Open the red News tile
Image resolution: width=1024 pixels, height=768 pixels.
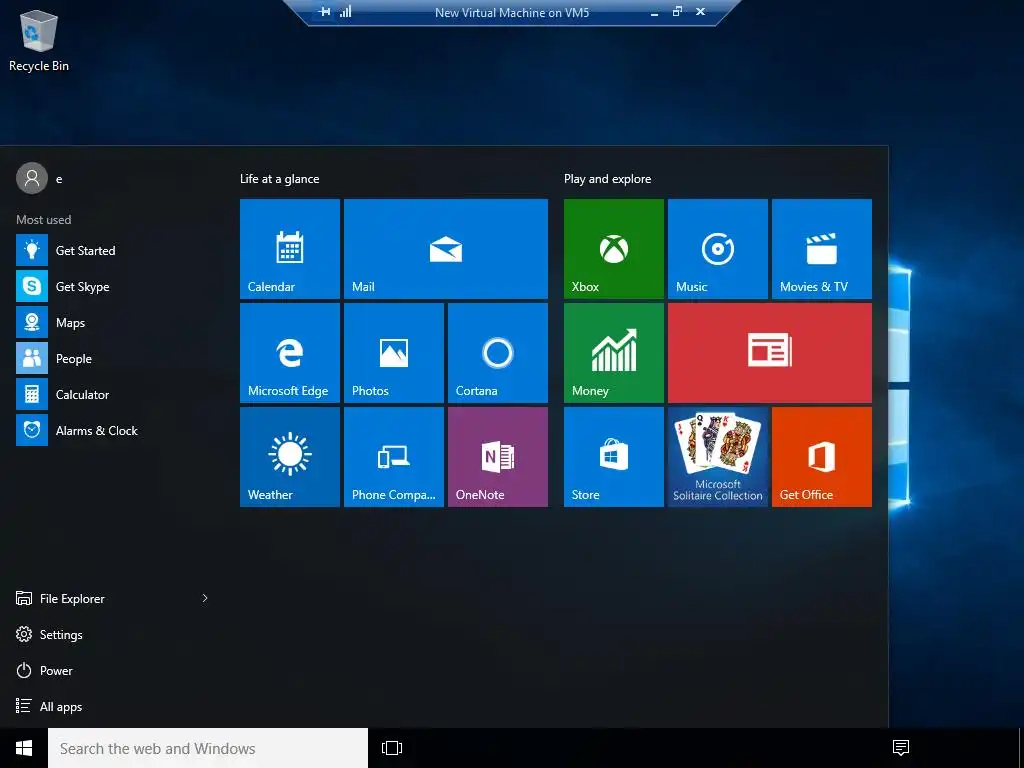(x=770, y=353)
